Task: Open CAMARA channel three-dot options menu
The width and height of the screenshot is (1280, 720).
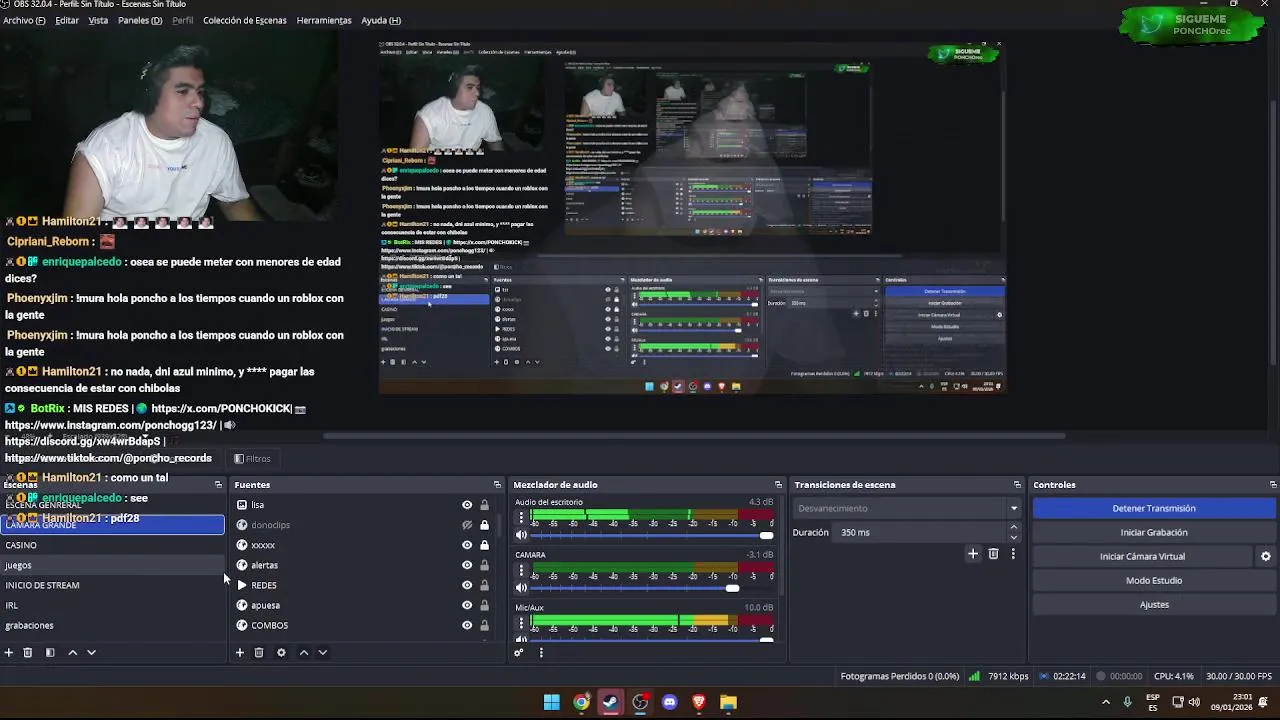Action: point(521,571)
